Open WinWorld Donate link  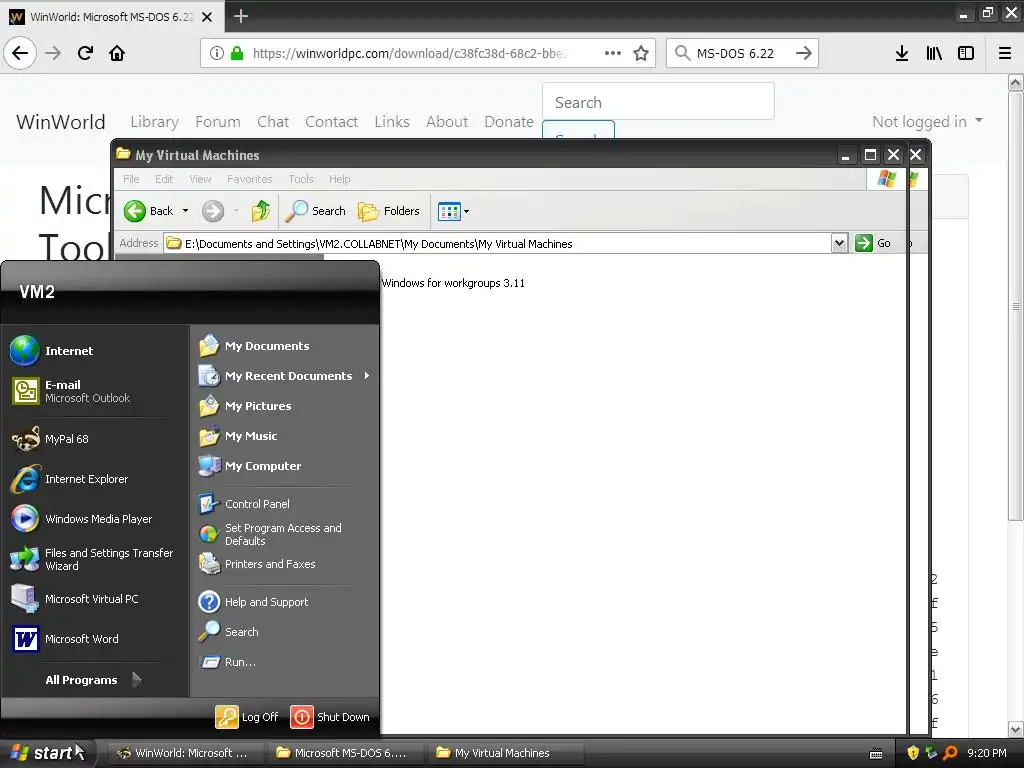[x=509, y=121]
